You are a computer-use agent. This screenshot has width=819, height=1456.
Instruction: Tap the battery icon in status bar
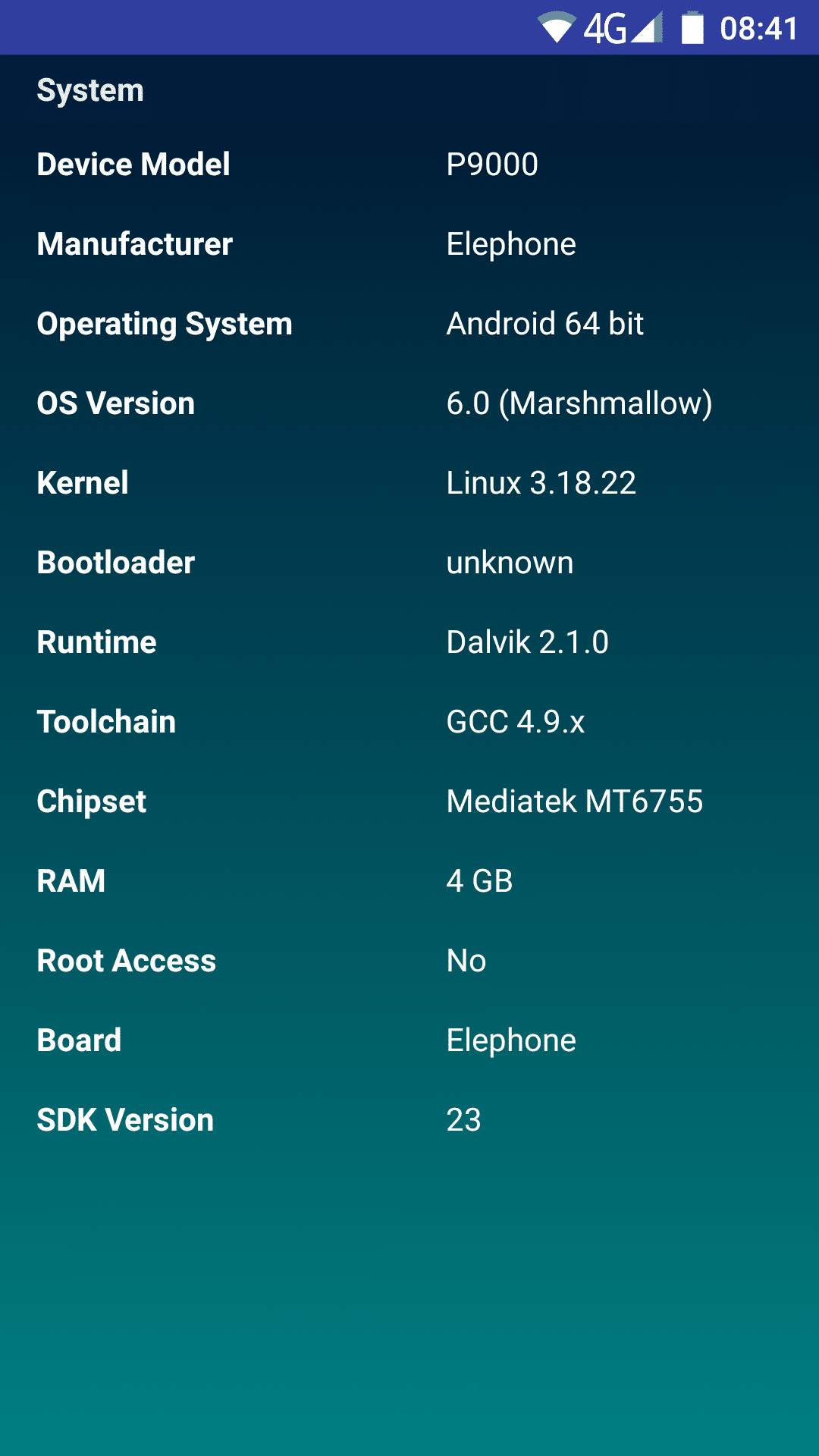point(692,28)
